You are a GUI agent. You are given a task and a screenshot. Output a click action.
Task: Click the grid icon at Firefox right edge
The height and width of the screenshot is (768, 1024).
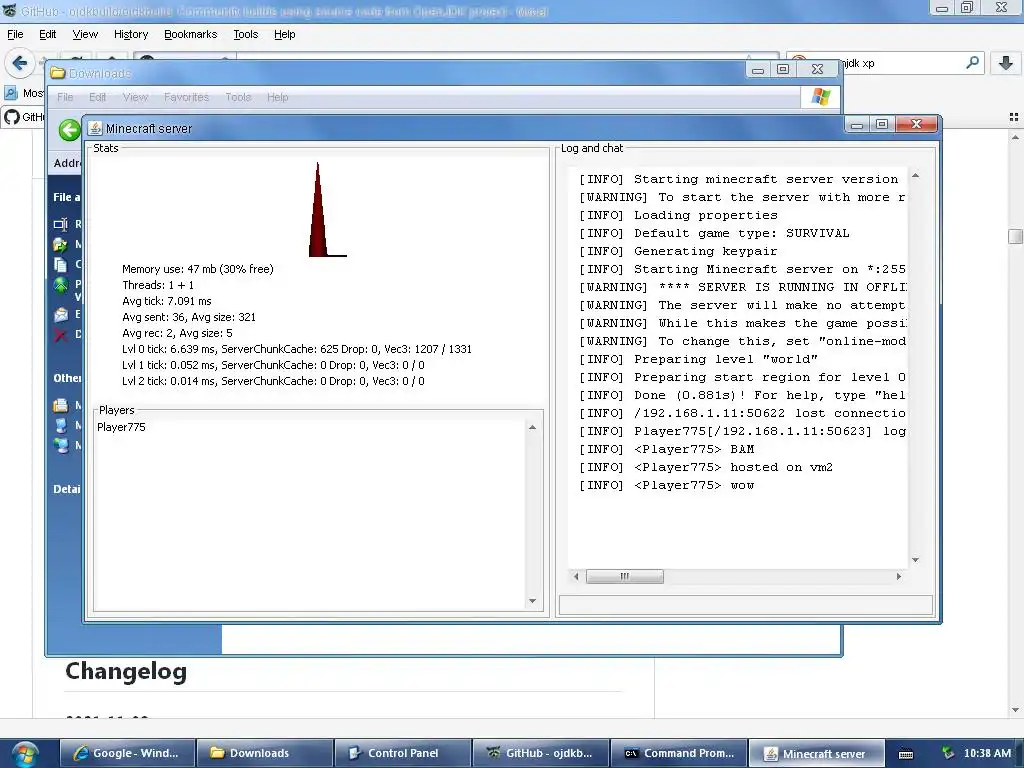point(1014,117)
